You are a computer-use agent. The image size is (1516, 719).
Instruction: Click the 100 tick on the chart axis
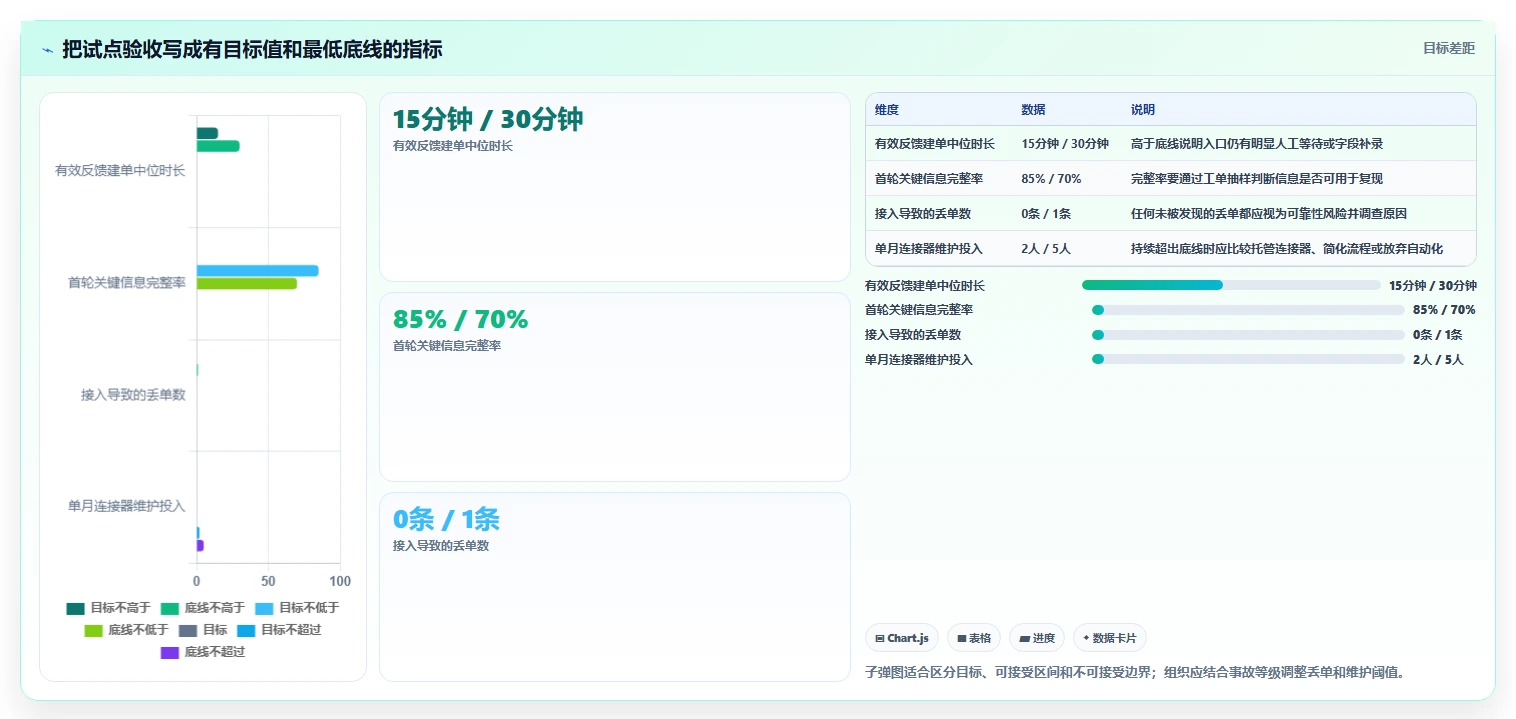pos(340,581)
